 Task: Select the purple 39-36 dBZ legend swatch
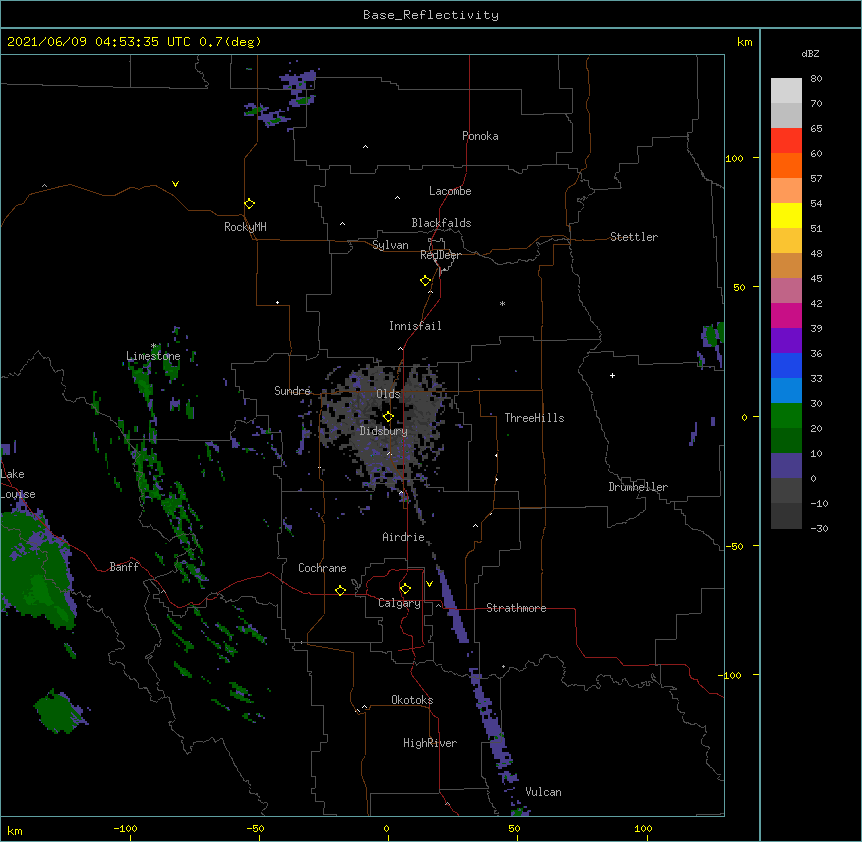tap(786, 340)
